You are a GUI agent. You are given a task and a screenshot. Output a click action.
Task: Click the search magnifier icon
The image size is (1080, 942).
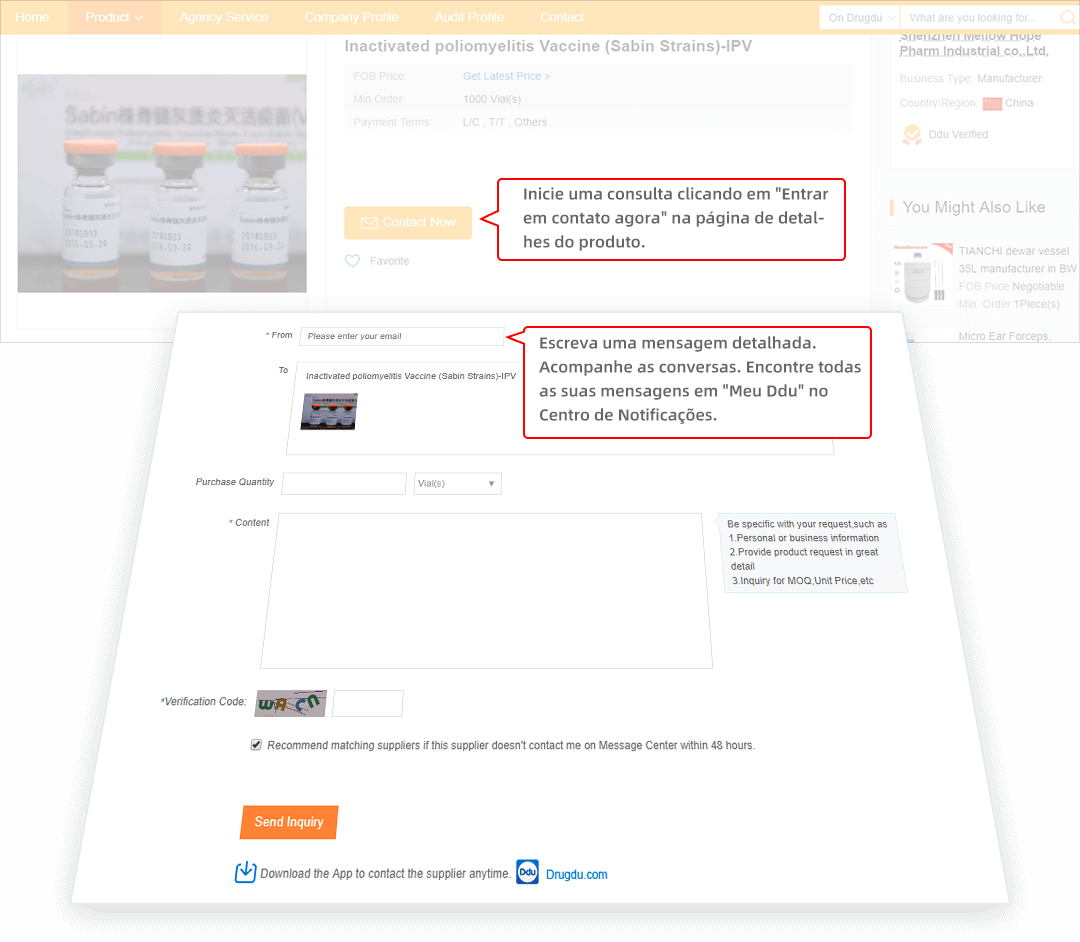(1067, 18)
